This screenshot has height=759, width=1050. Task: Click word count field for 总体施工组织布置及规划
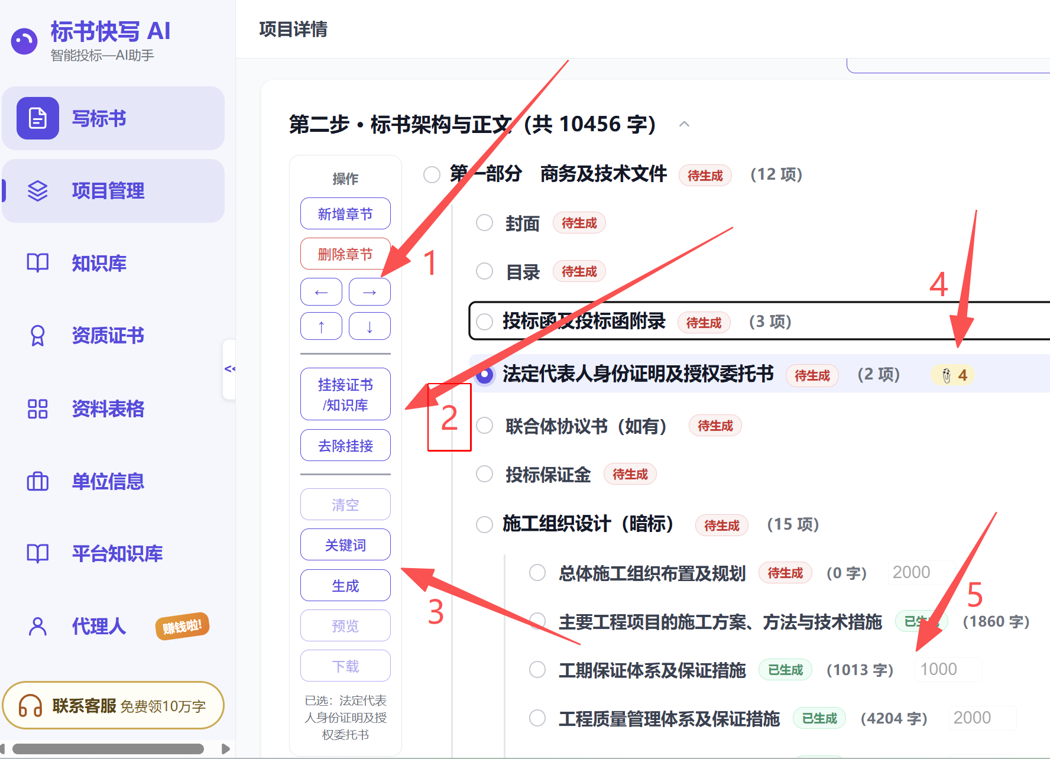(x=921, y=573)
